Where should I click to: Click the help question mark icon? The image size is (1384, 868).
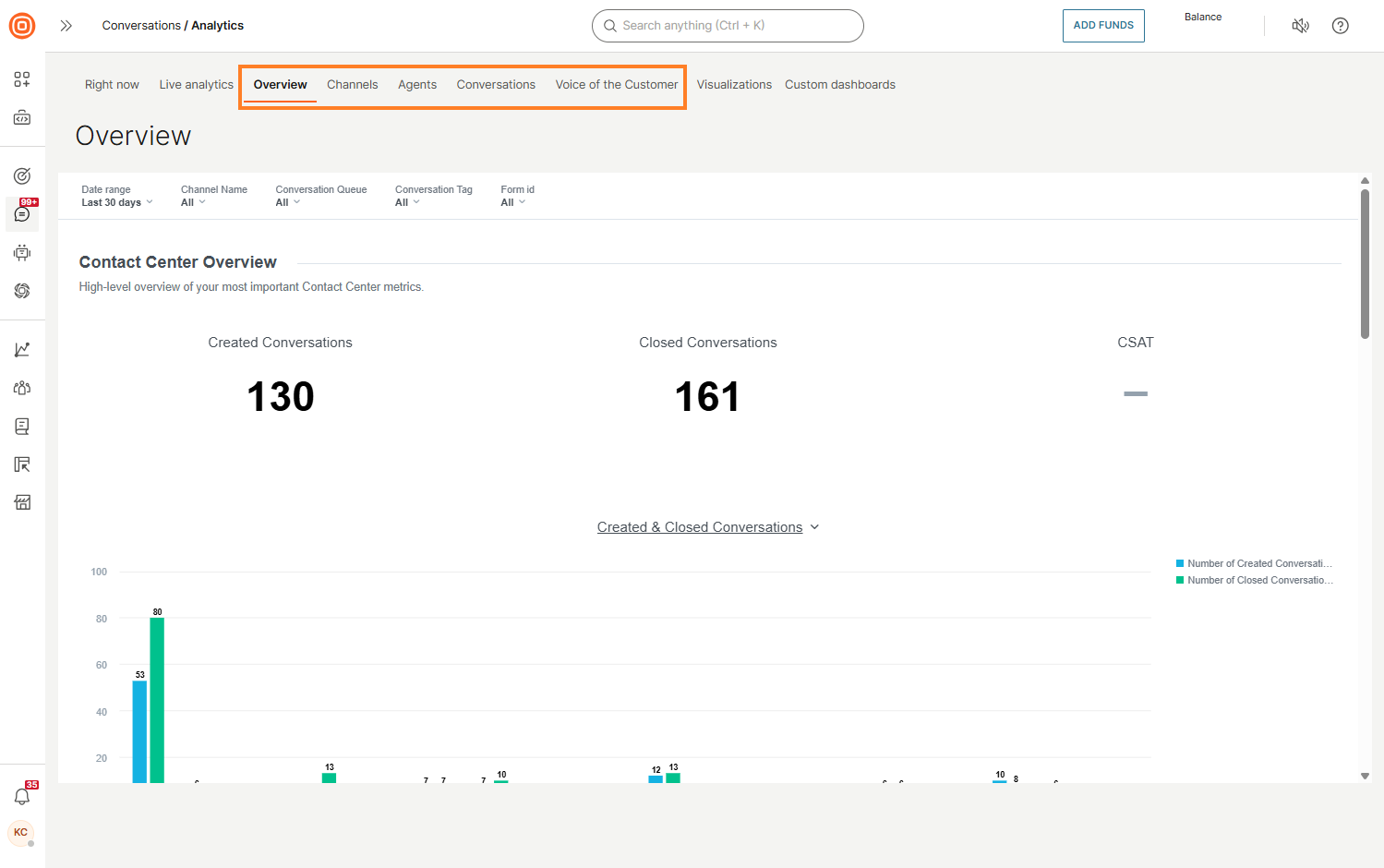1340,26
